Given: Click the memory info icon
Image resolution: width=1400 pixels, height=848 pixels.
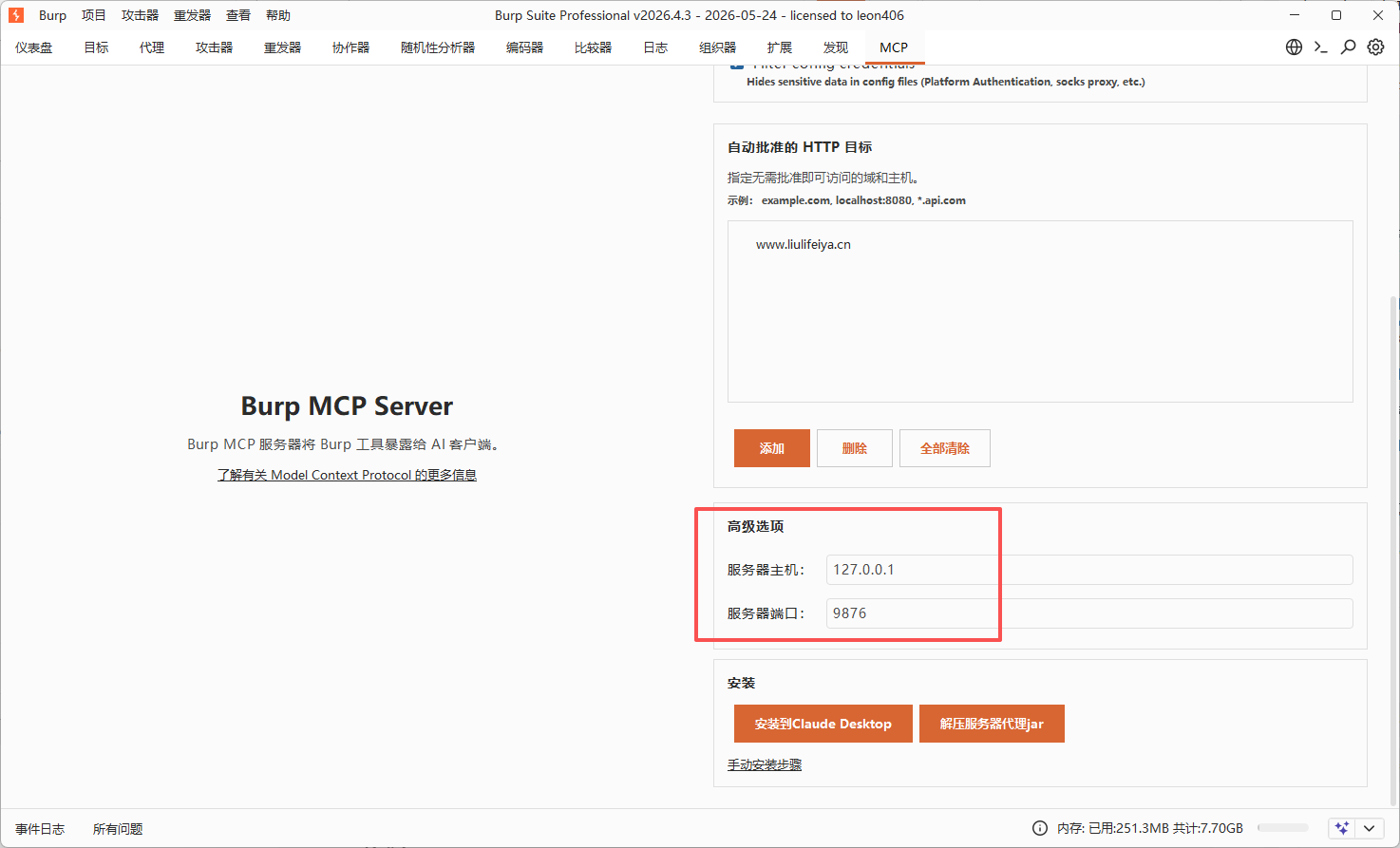Looking at the screenshot, I should click(x=1040, y=828).
